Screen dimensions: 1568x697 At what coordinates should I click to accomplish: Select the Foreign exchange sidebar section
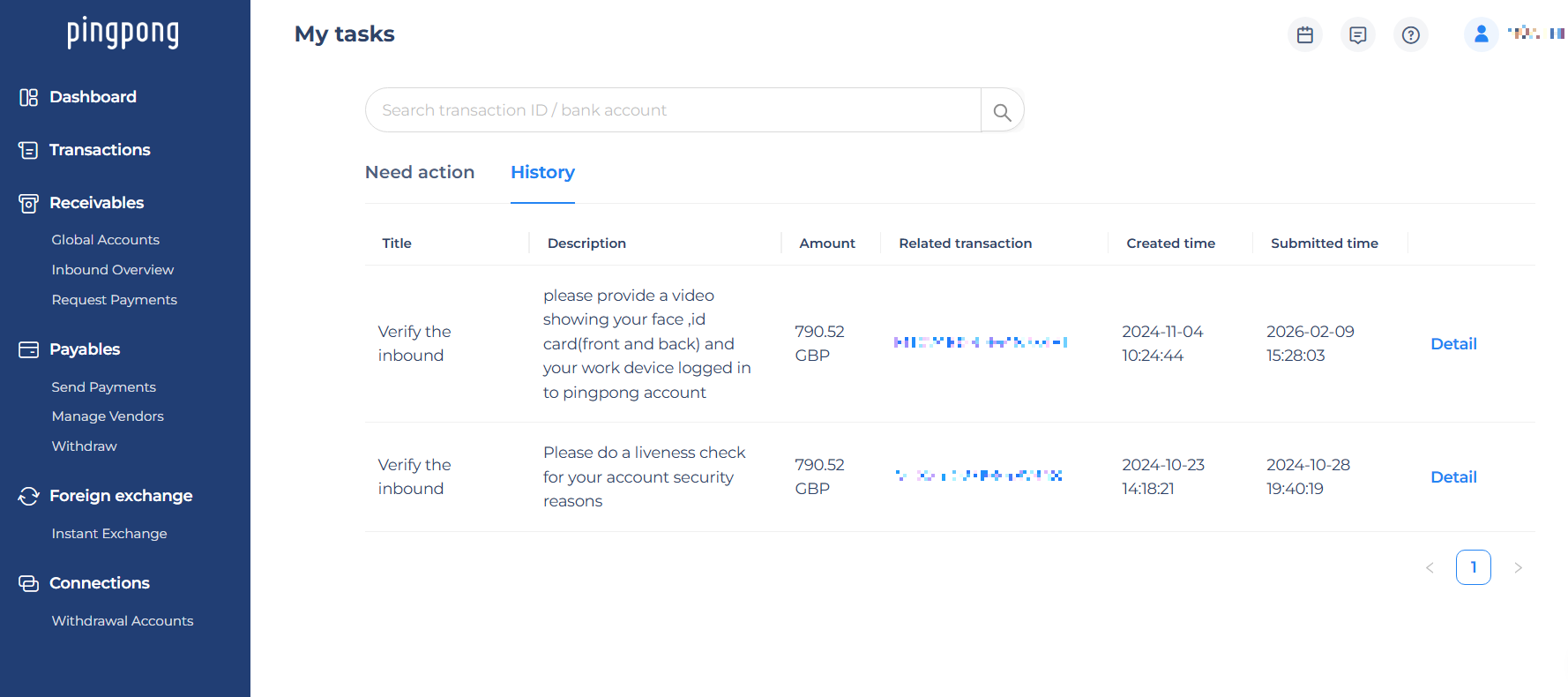121,496
